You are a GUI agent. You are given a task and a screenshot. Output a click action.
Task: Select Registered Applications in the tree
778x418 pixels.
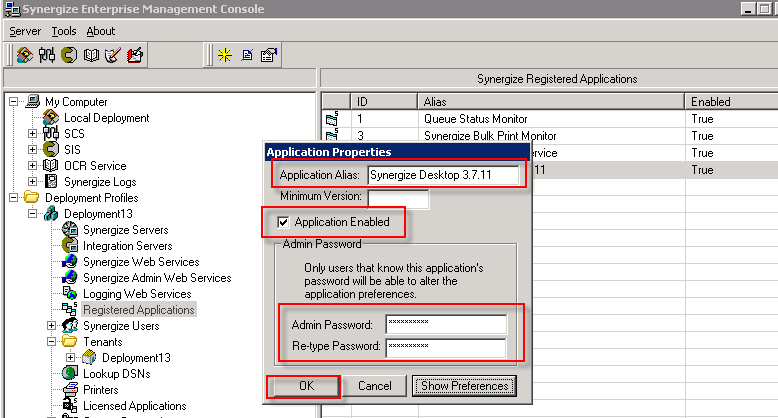[138, 310]
